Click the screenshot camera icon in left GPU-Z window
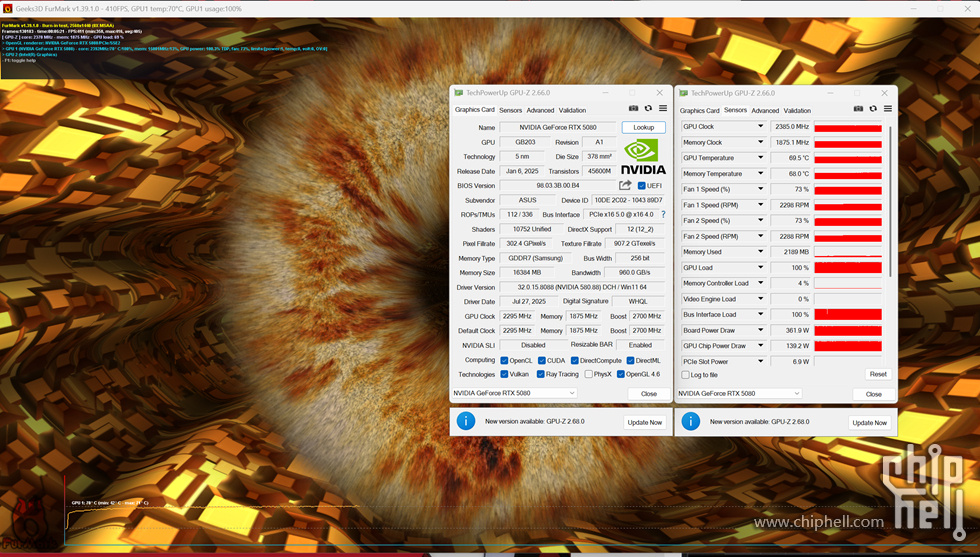This screenshot has width=980, height=557. click(633, 109)
